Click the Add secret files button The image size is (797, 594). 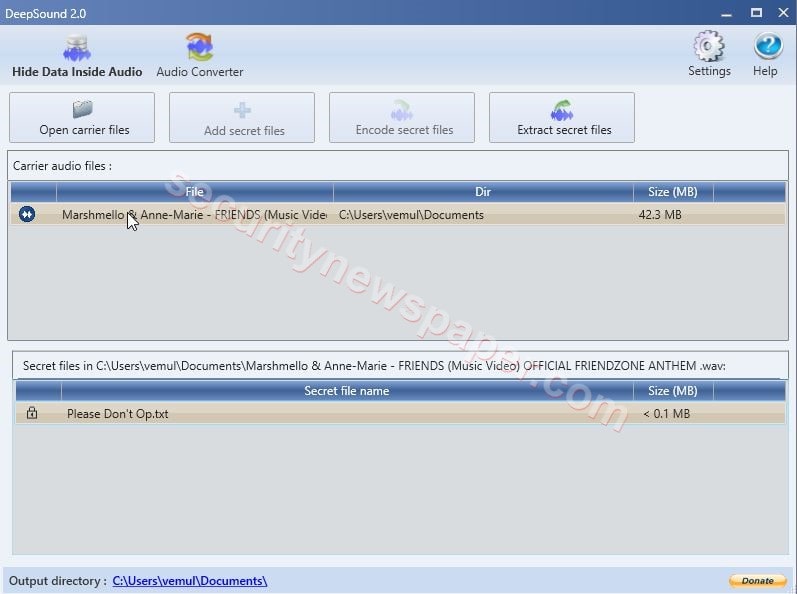242,117
